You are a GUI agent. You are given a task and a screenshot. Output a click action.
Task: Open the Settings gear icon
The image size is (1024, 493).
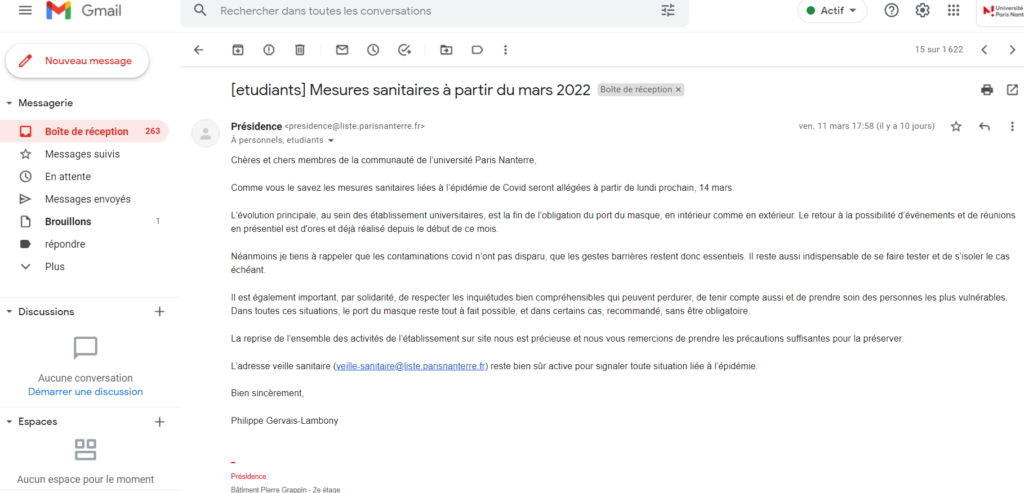tap(922, 10)
